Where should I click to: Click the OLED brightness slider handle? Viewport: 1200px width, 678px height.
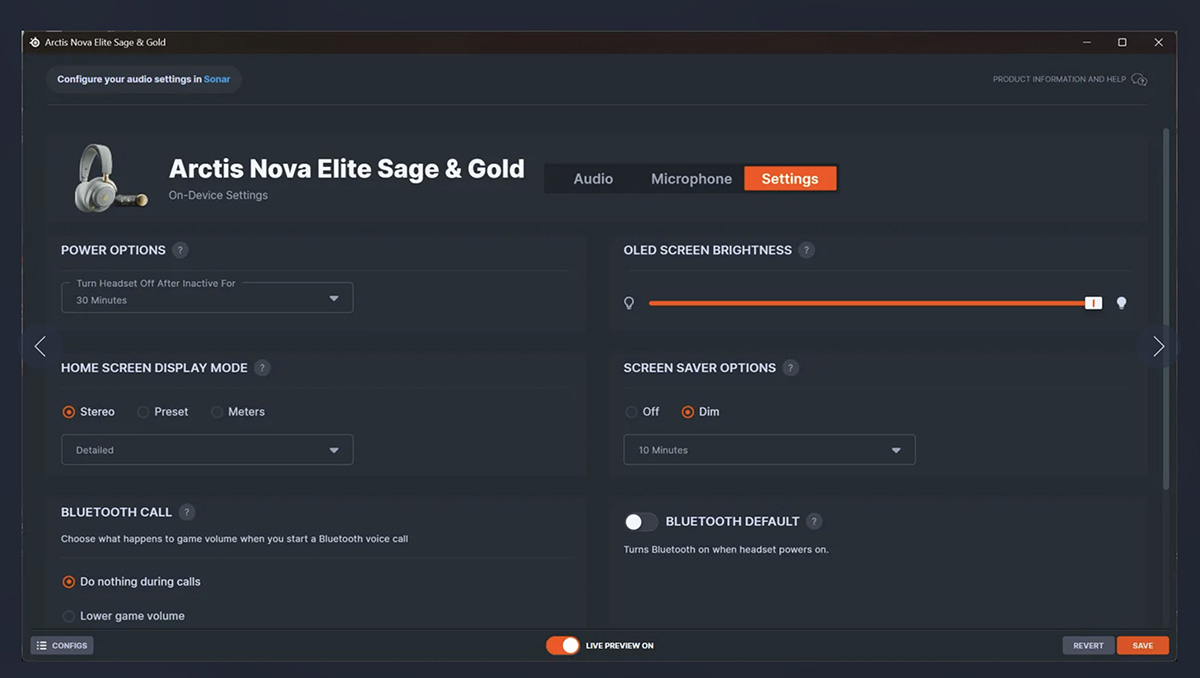click(1094, 303)
